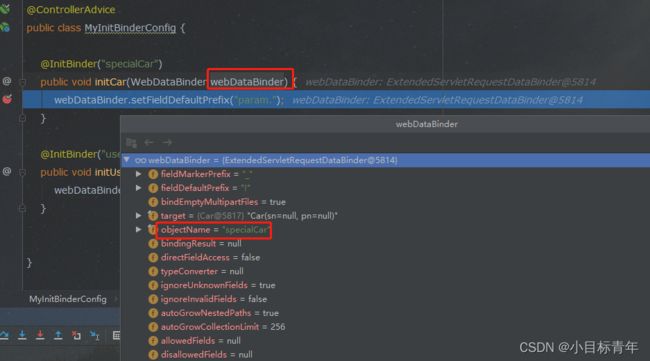Click the webDataBinder popup title bar
Viewport: 650px width, 361px height.
pos(386,124)
